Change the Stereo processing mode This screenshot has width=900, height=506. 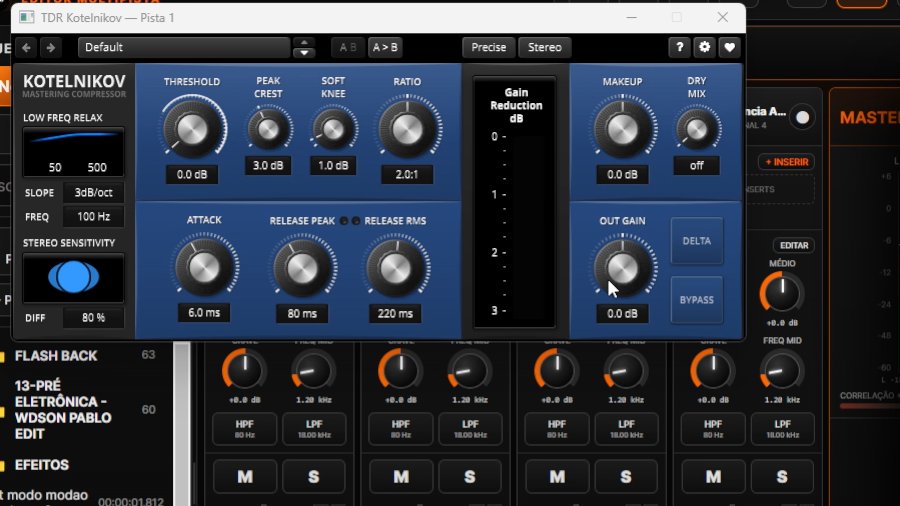click(545, 48)
